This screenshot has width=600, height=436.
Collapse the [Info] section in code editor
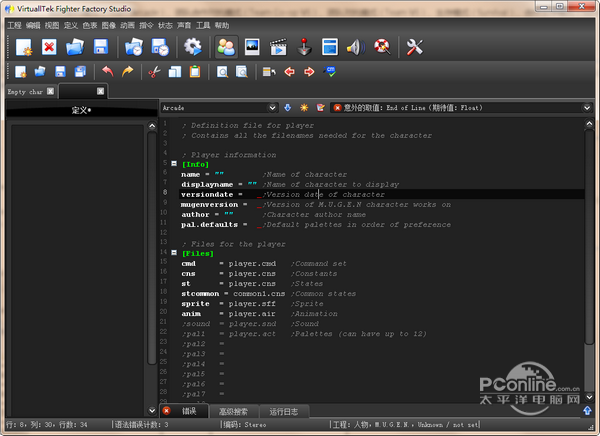[x=174, y=164]
